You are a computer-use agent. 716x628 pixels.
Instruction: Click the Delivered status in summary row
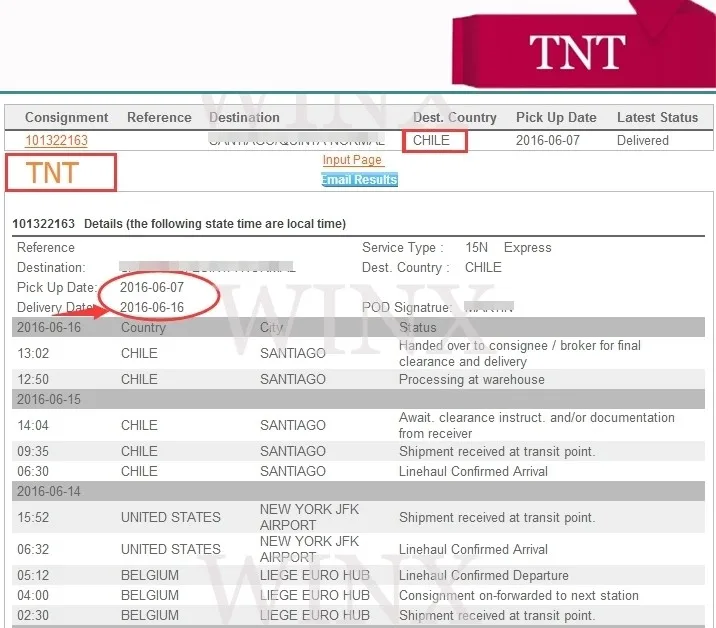pos(642,141)
